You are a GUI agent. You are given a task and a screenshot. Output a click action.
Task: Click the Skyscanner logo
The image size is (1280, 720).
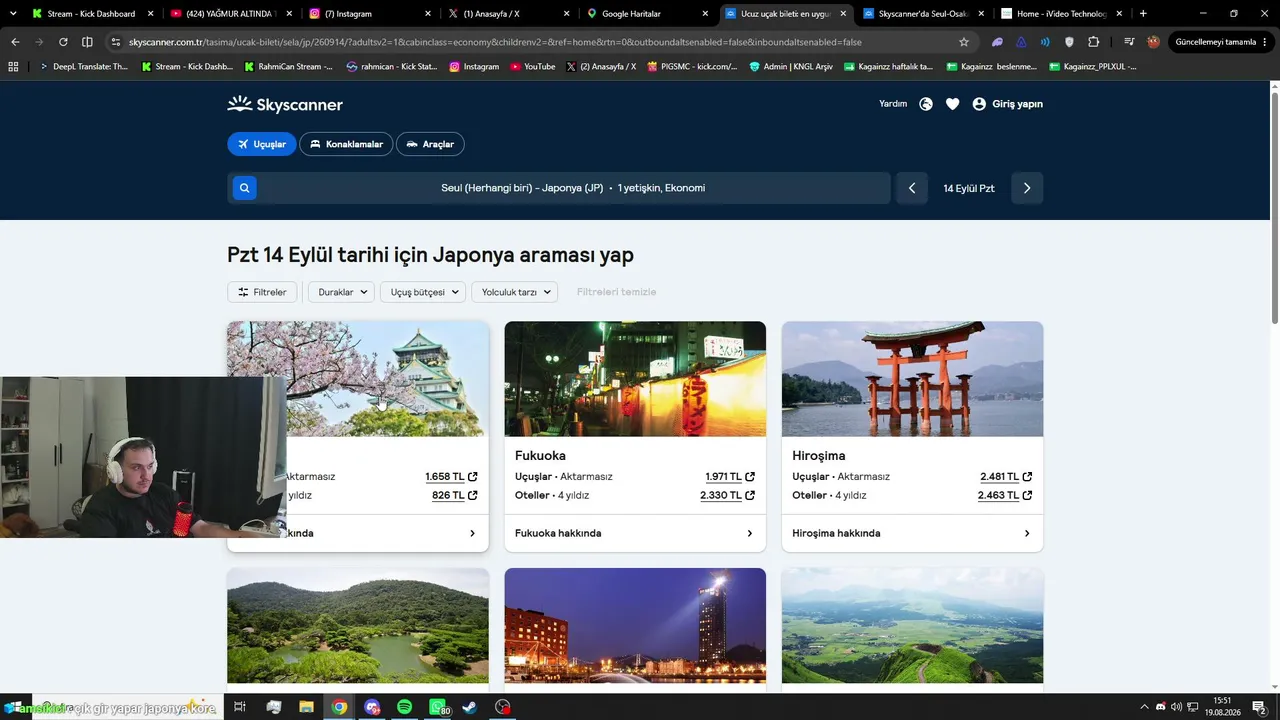click(x=285, y=104)
